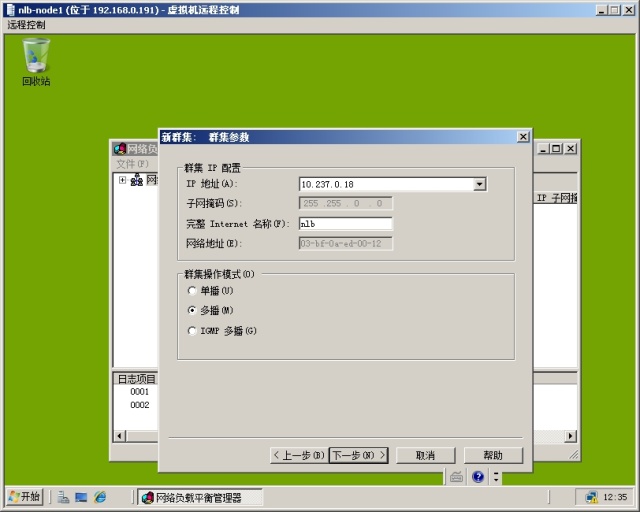
Task: Select Multicast (多播) operation mode
Action: tap(192, 311)
